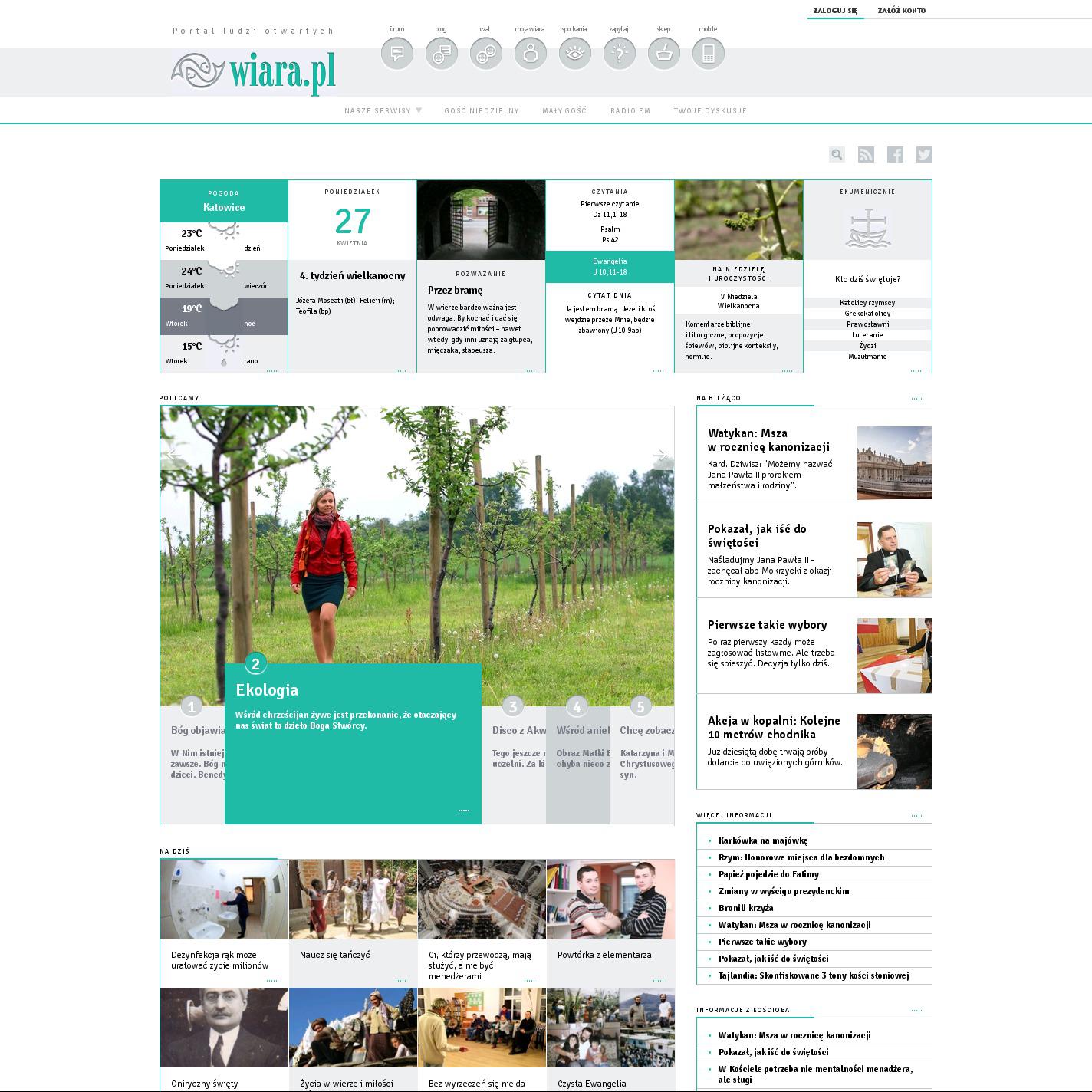This screenshot has height=1092, width=1092.
Task: Open the sklep basket icon
Action: tap(664, 54)
